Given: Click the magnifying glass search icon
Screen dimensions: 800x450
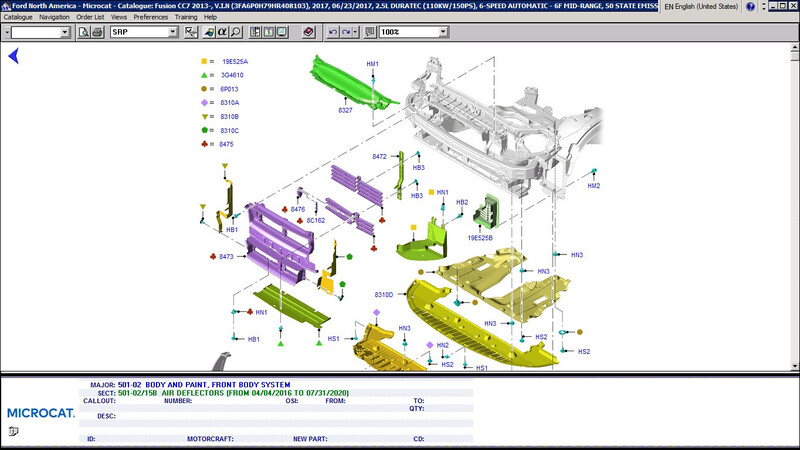Looking at the screenshot, I should (x=236, y=32).
